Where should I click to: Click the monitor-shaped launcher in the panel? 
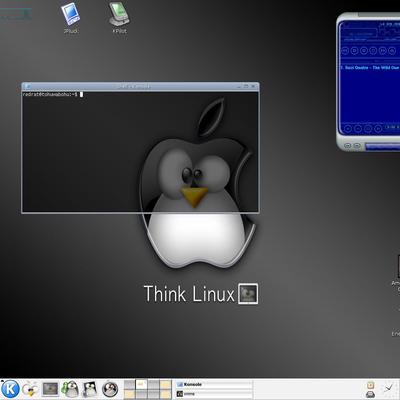point(51,389)
